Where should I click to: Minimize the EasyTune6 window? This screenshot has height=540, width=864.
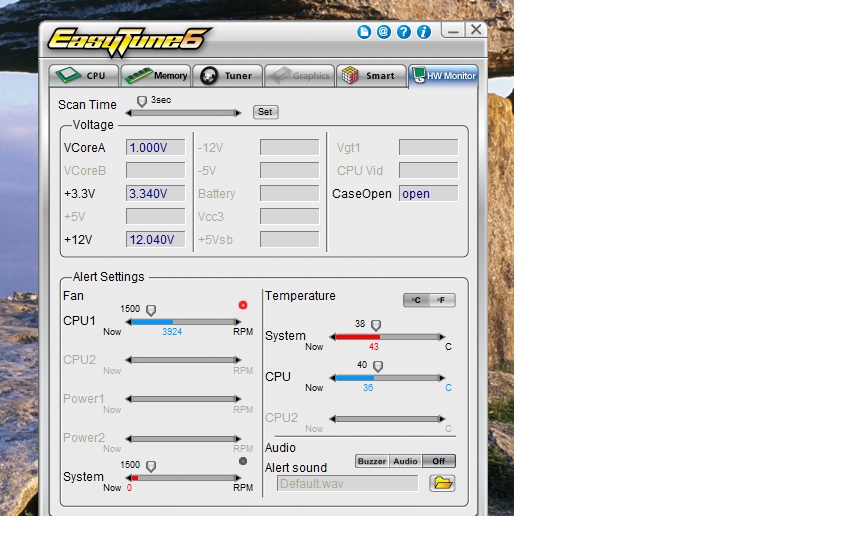[x=453, y=31]
